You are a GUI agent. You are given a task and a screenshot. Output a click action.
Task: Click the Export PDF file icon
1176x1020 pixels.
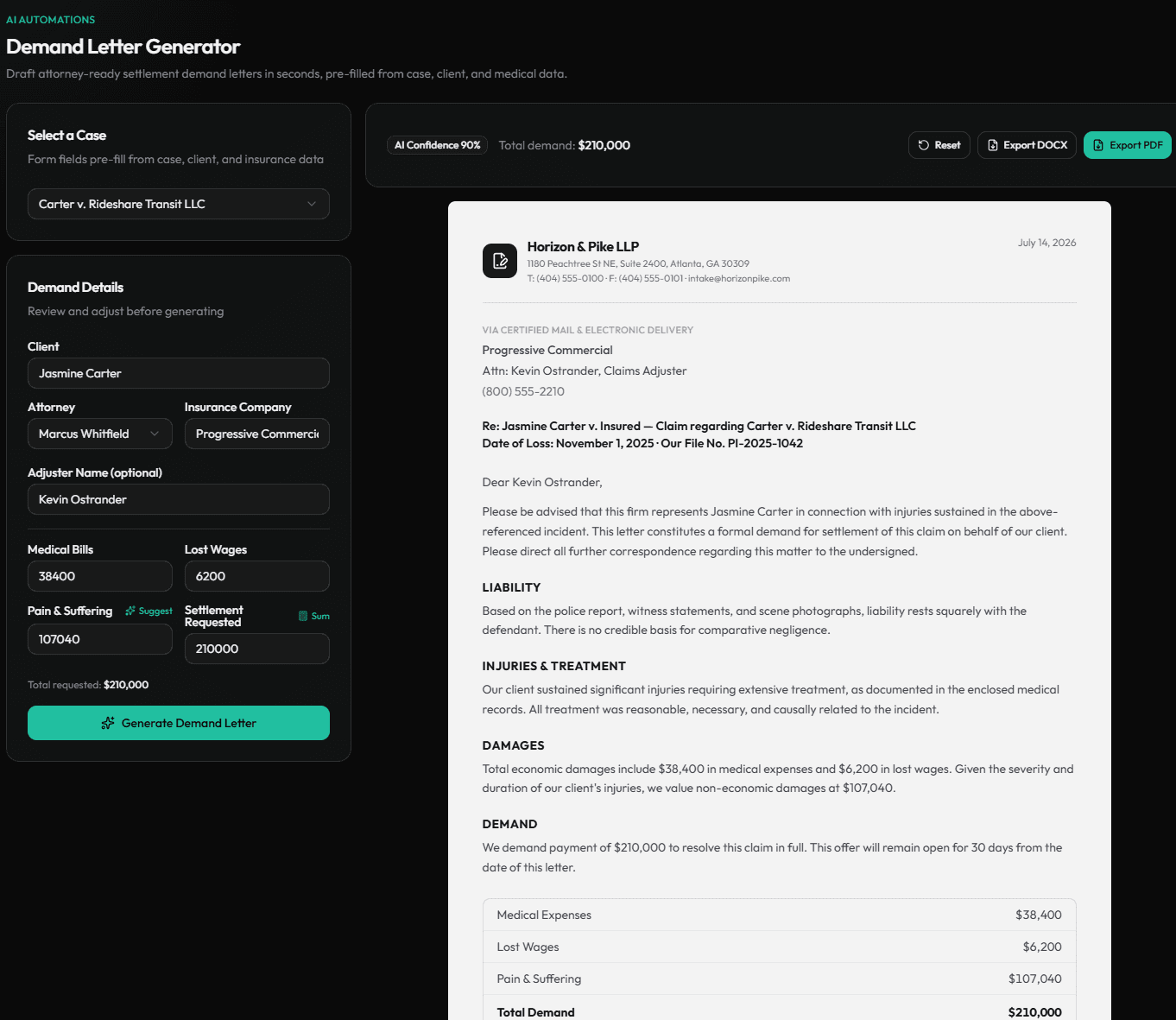click(x=1098, y=145)
